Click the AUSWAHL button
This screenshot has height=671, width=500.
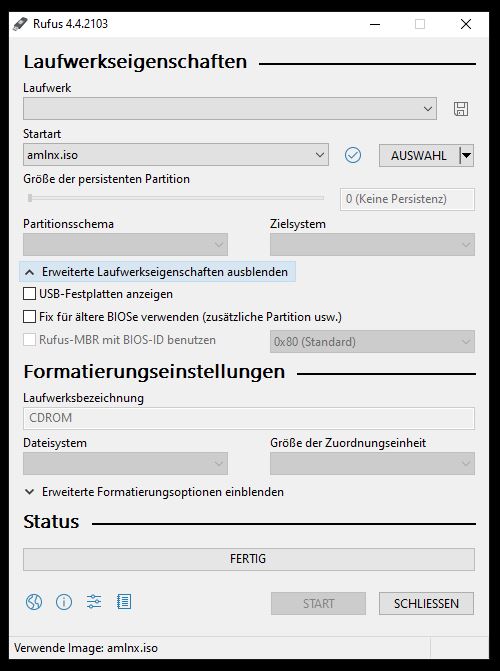point(419,155)
